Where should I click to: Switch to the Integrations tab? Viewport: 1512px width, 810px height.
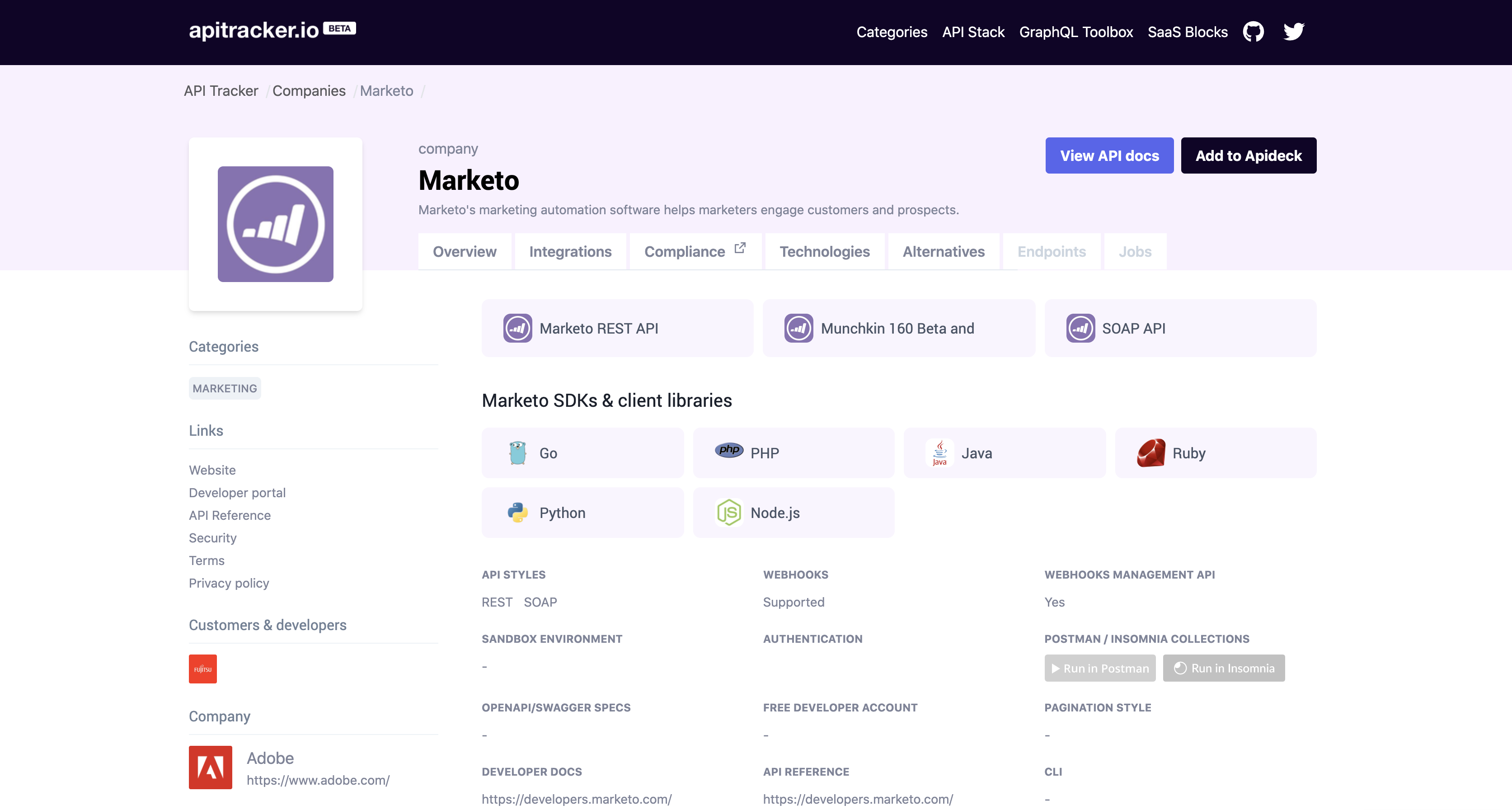pos(570,252)
